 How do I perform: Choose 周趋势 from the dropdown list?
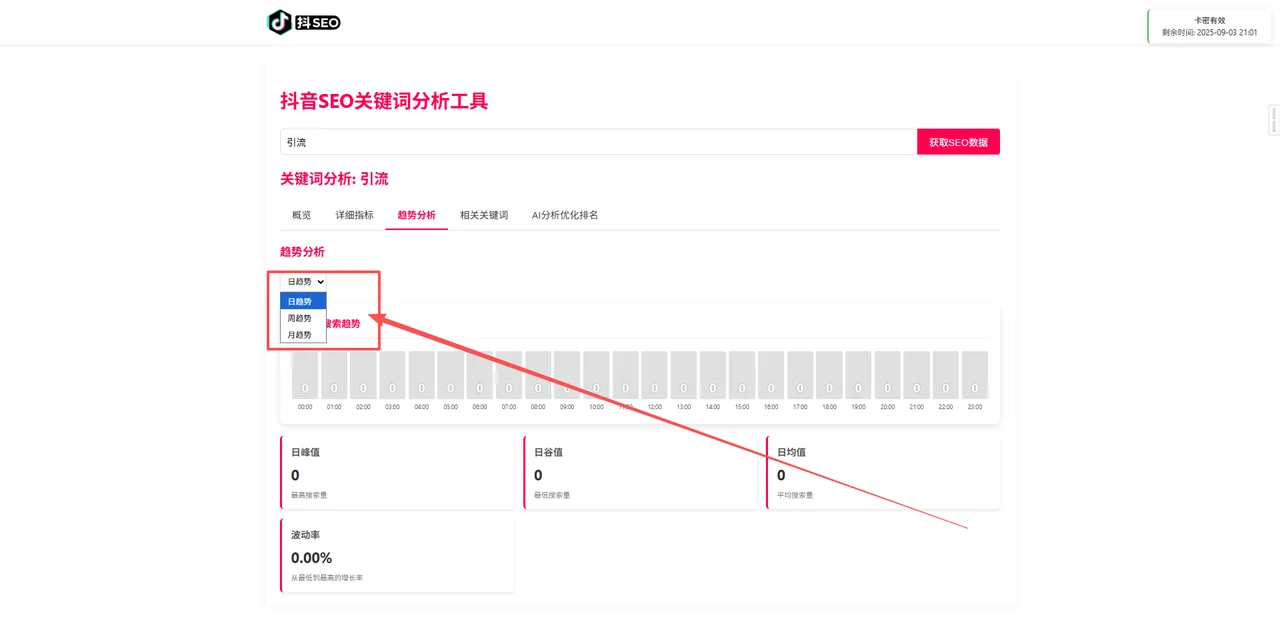[303, 318]
